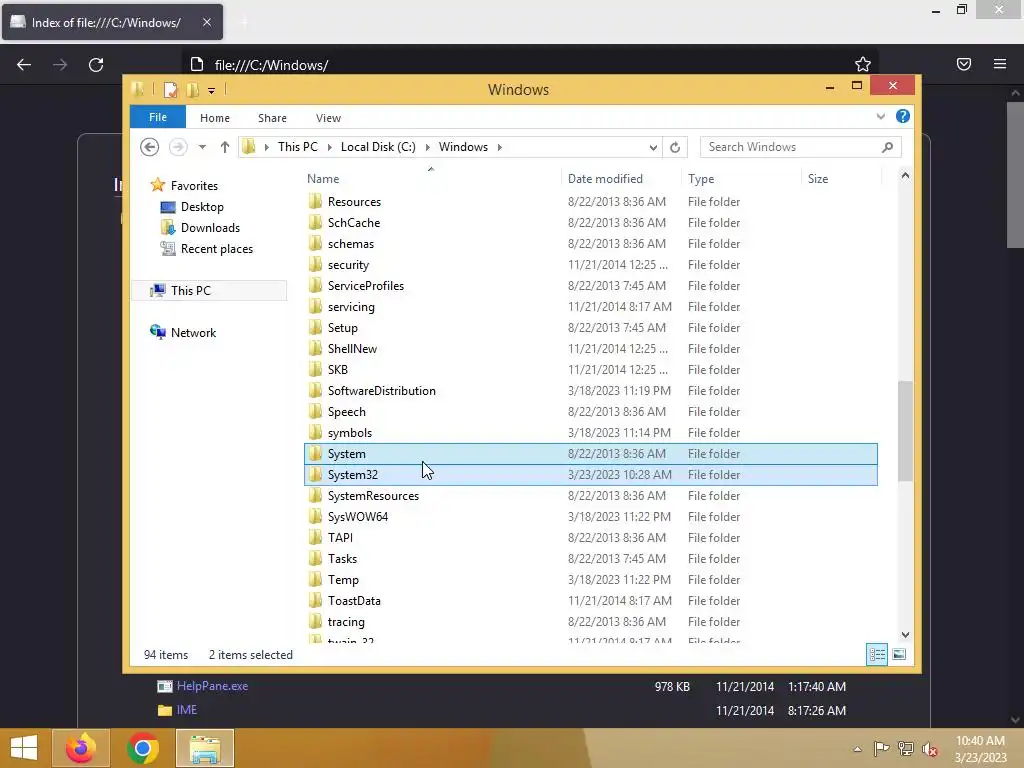Viewport: 1024px width, 768px height.
Task: Expand the Local Disk (C:) breadcrumb arrow
Action: click(x=428, y=148)
